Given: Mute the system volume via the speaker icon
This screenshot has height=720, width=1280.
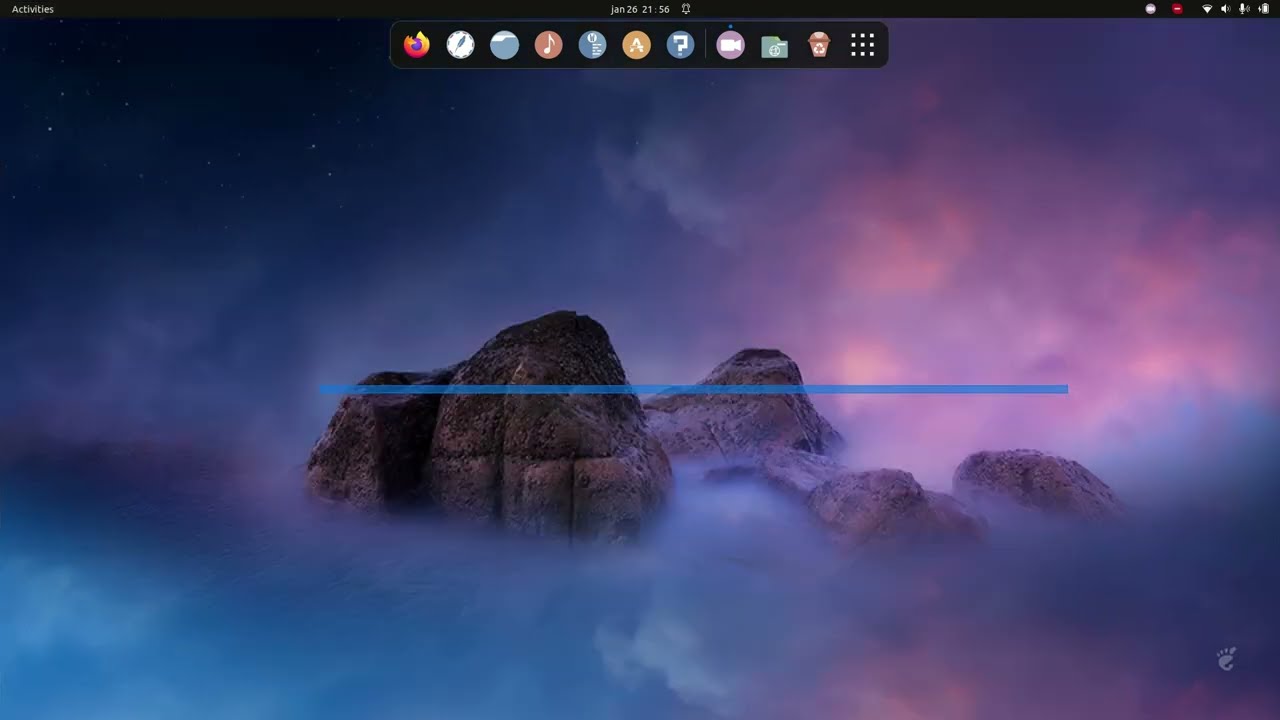Looking at the screenshot, I should coord(1226,9).
